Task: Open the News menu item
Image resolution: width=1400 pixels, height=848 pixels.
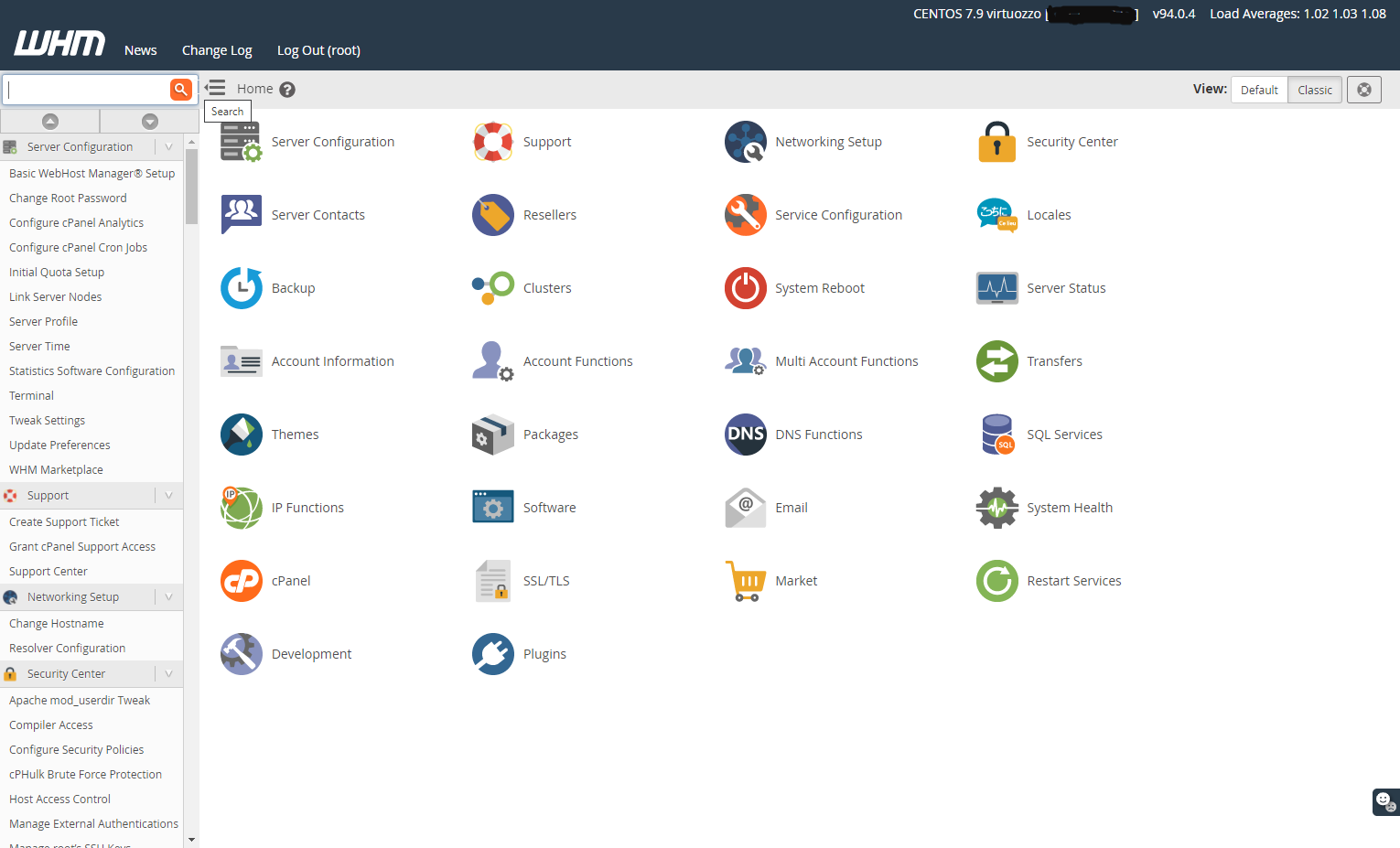Action: pos(140,50)
